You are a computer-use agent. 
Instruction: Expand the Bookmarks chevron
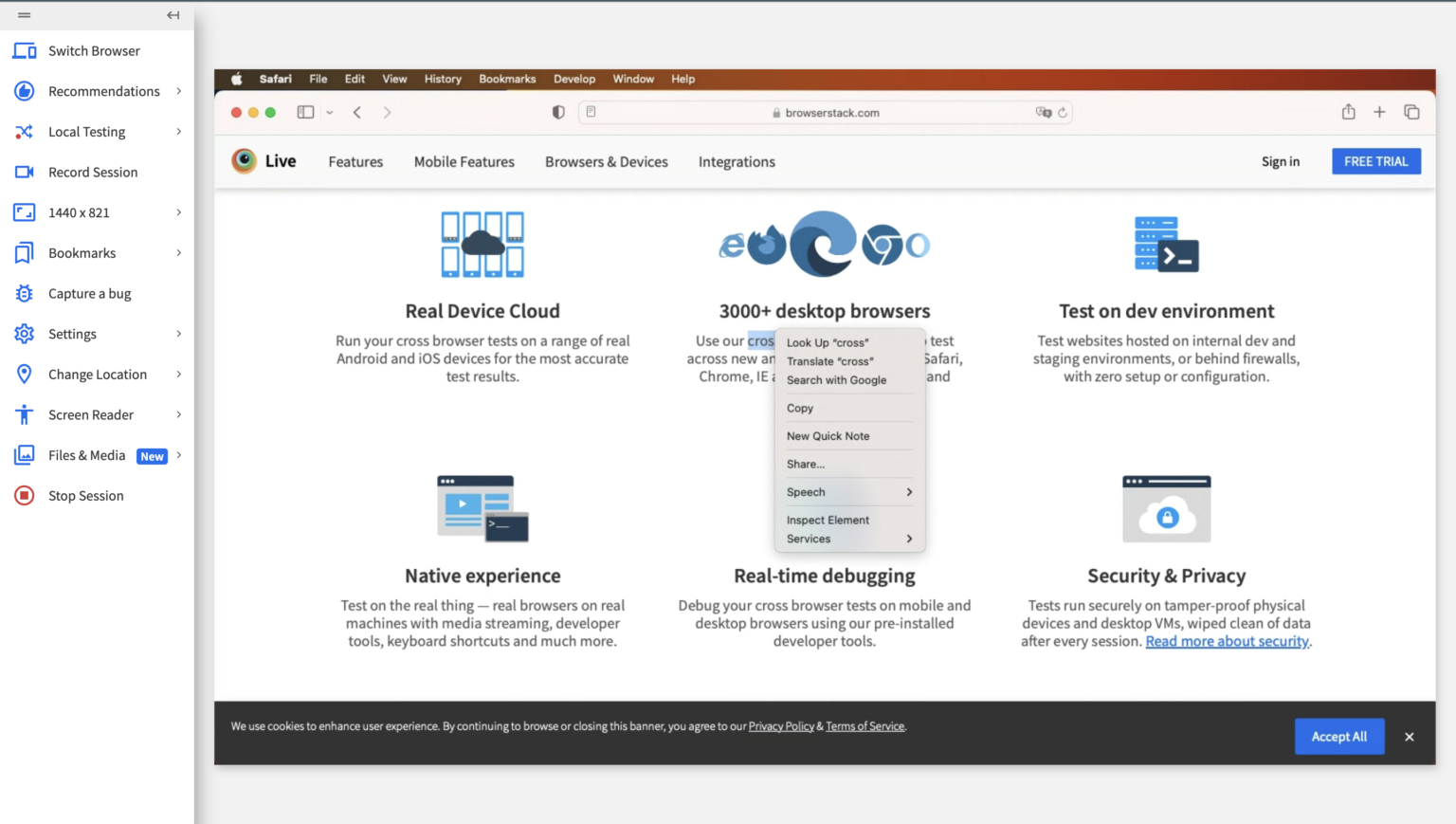point(178,253)
